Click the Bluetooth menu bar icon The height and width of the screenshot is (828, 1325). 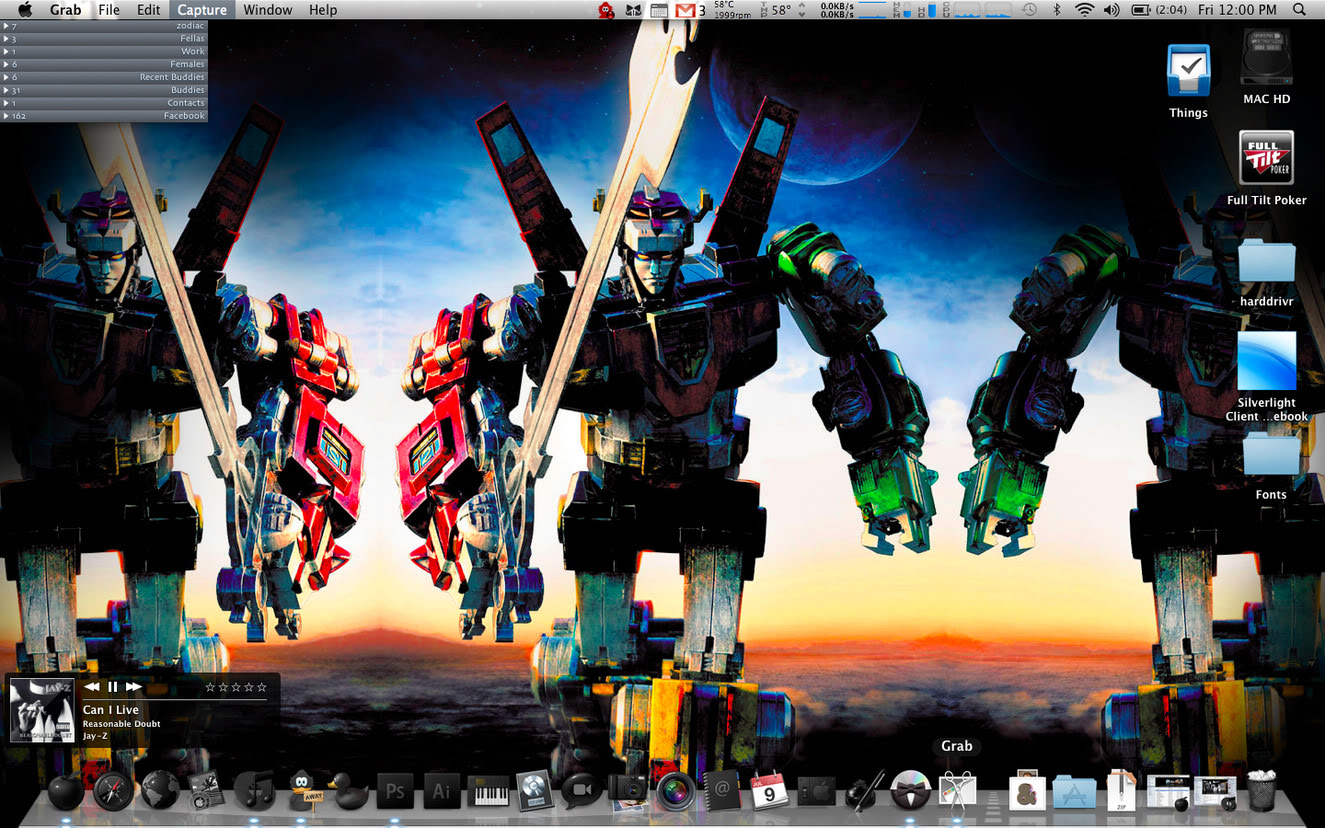1057,10
